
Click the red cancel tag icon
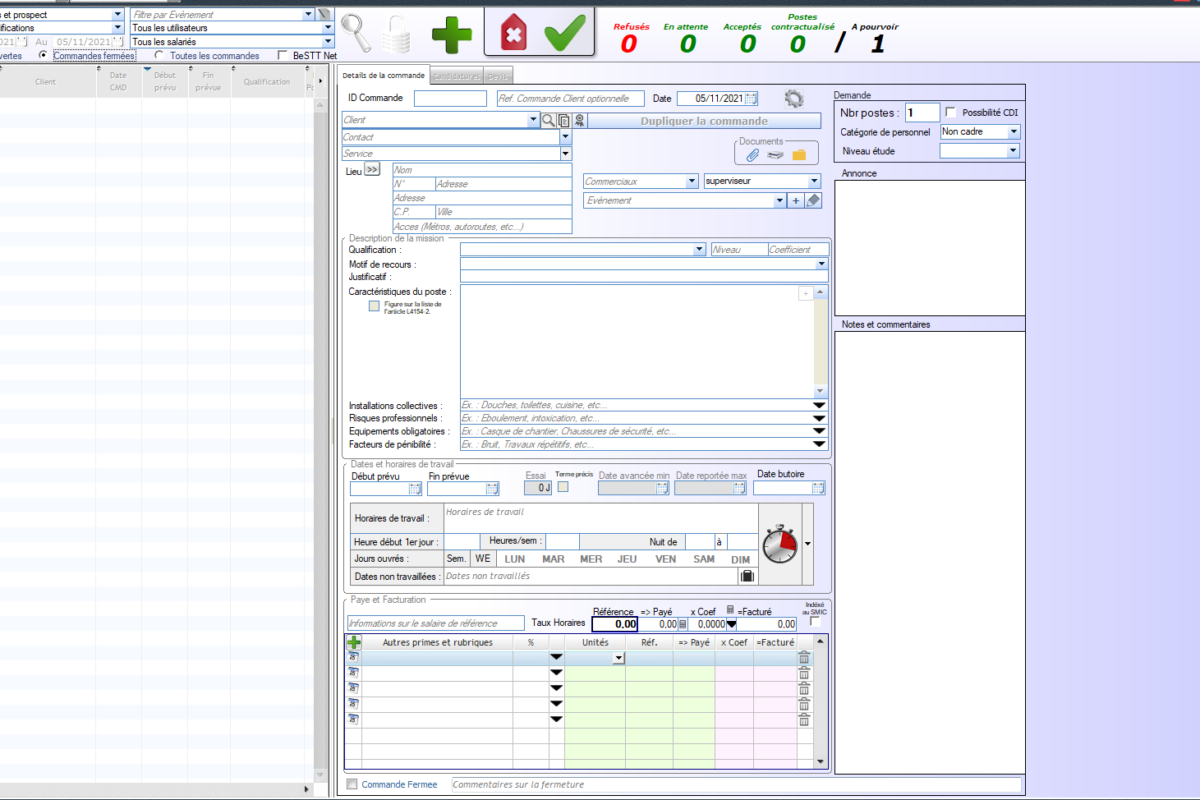512,34
